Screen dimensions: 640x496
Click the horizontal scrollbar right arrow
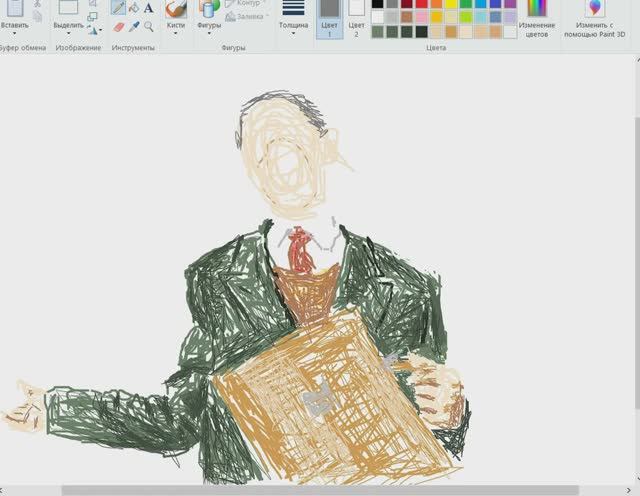coord(629,490)
